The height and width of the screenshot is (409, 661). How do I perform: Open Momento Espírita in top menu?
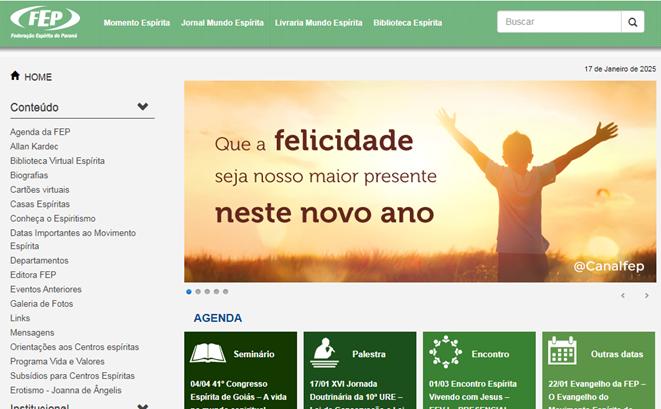pos(137,23)
